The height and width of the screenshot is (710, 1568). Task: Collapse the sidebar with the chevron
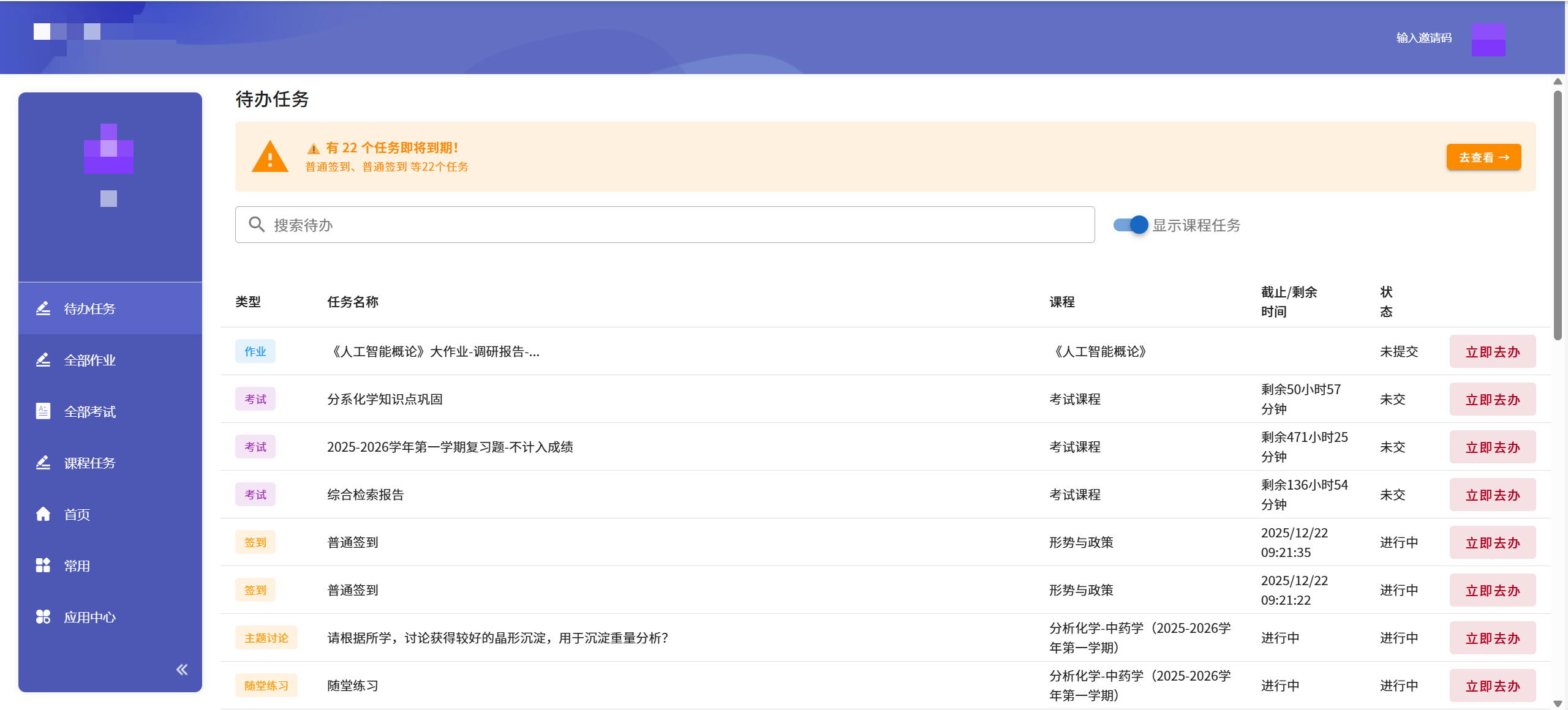click(x=181, y=670)
